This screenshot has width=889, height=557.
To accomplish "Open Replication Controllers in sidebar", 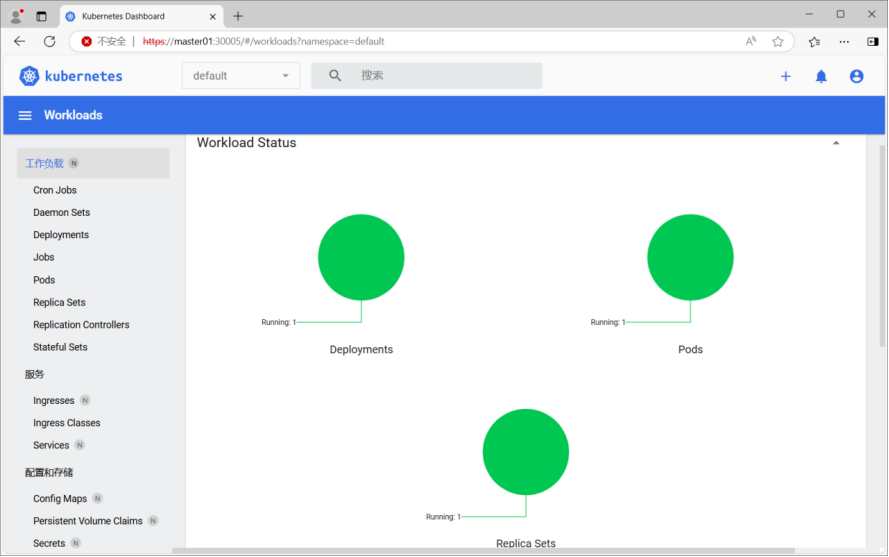I will (81, 325).
